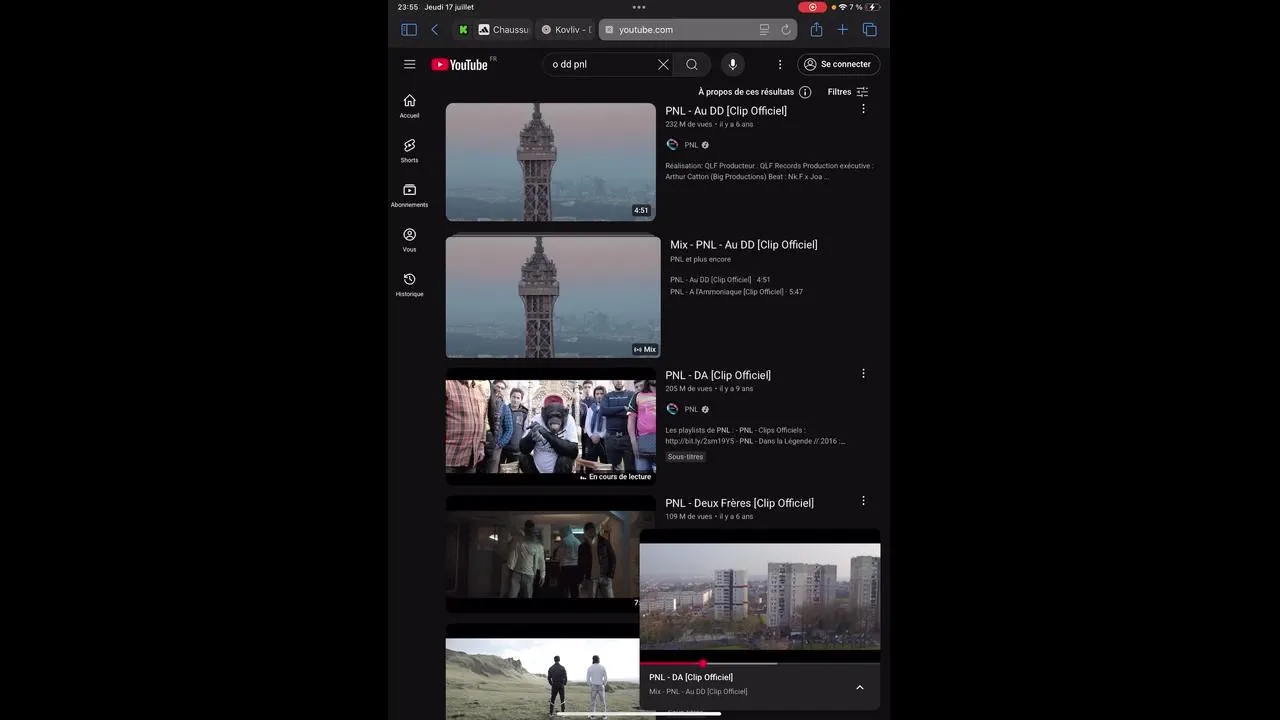Screen dimensions: 1280x720
Task: Tap the red screen recording indicator
Action: pos(812,7)
